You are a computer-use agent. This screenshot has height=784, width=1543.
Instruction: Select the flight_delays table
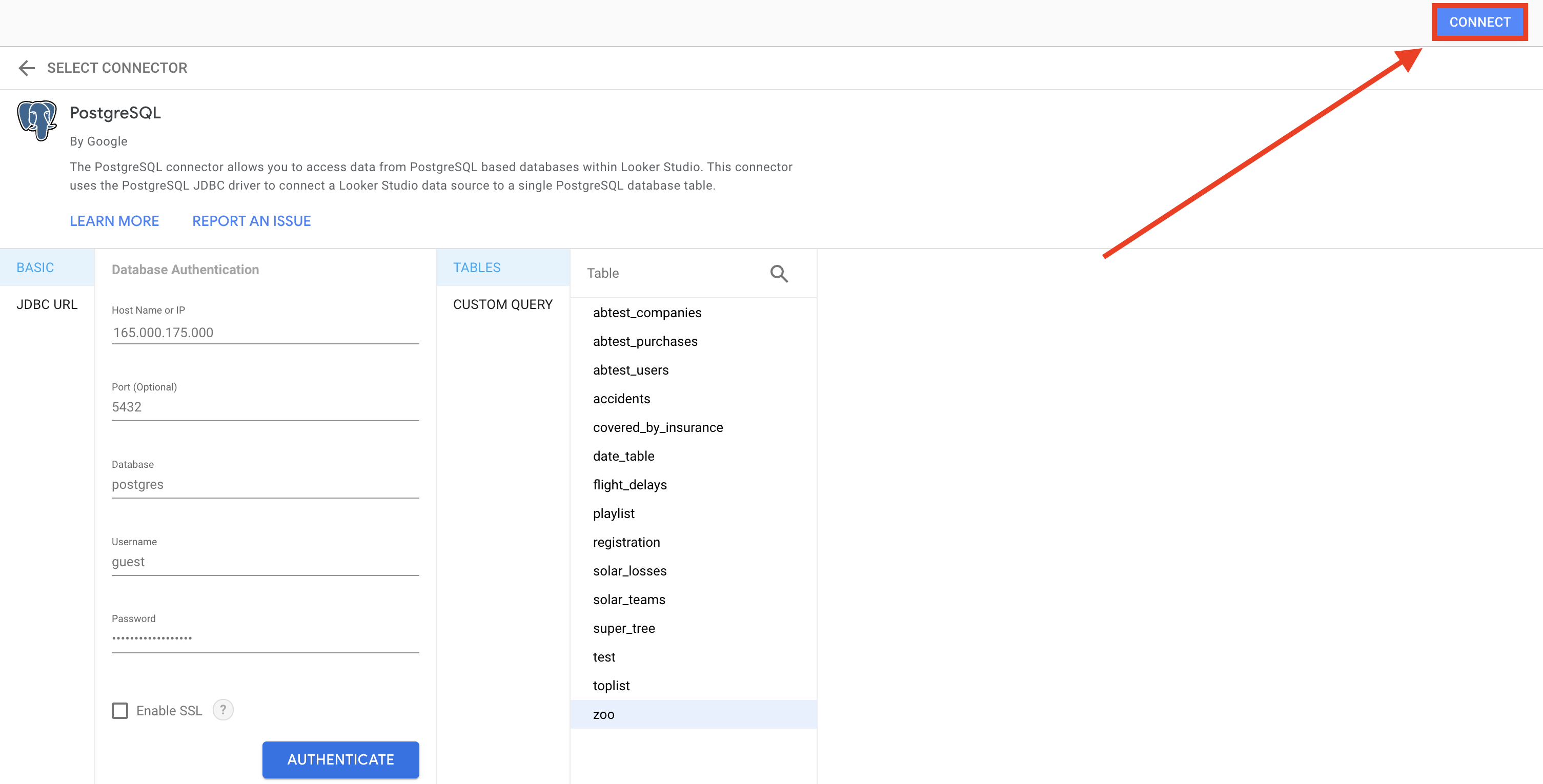(630, 485)
